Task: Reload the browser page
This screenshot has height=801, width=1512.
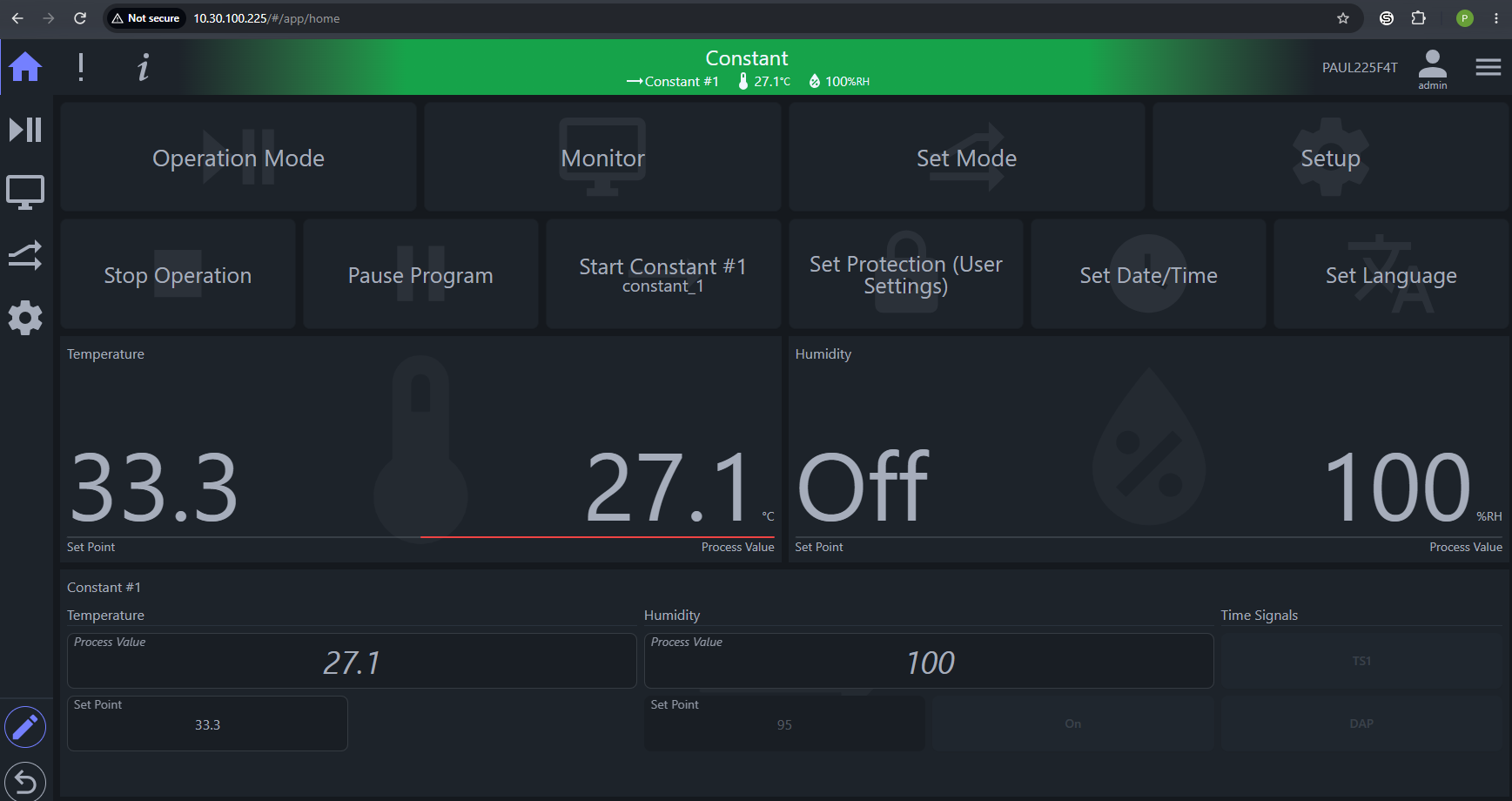Action: coord(80,18)
